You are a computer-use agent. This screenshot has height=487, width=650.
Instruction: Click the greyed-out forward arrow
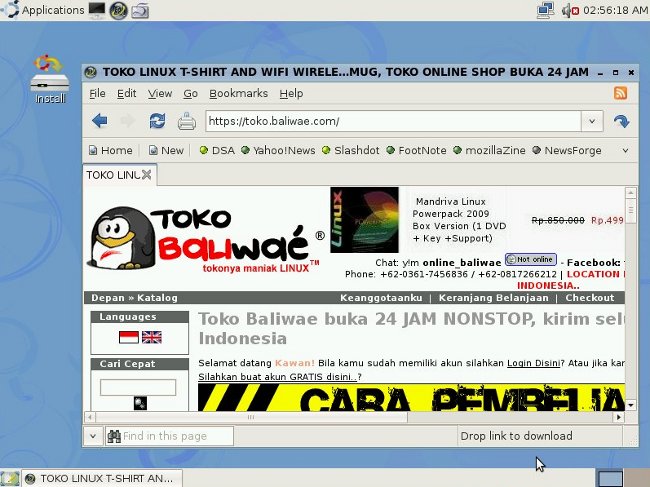coord(127,121)
